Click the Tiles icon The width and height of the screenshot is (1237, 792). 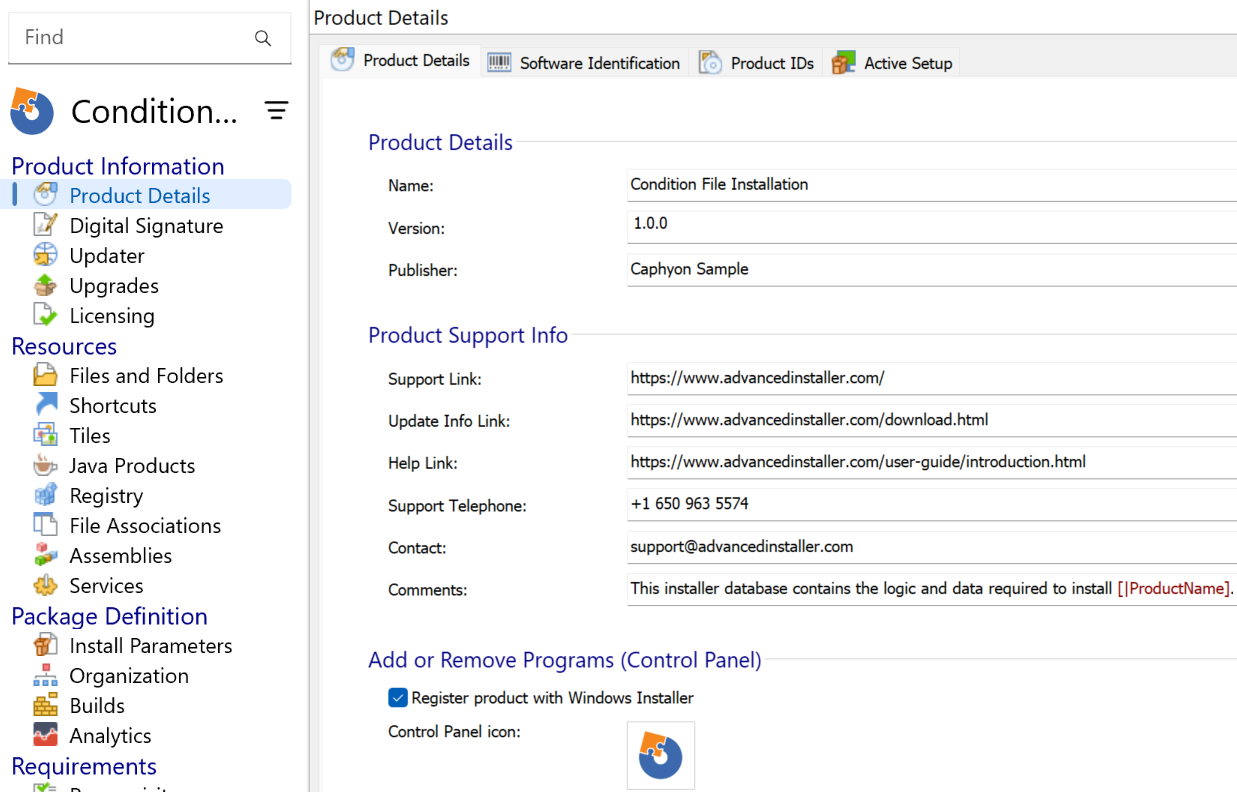[x=45, y=435]
